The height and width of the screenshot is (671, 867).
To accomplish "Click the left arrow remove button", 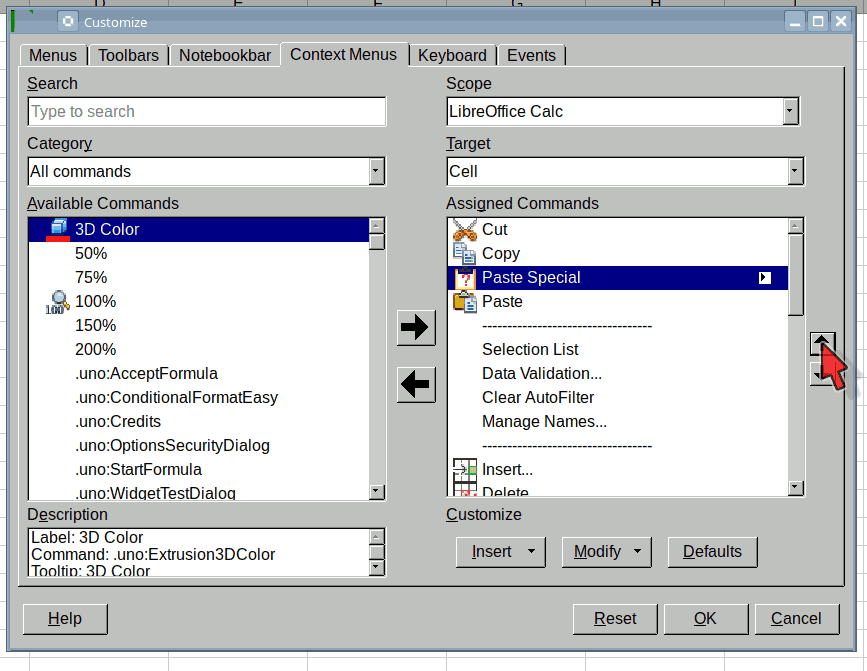I will click(x=415, y=384).
